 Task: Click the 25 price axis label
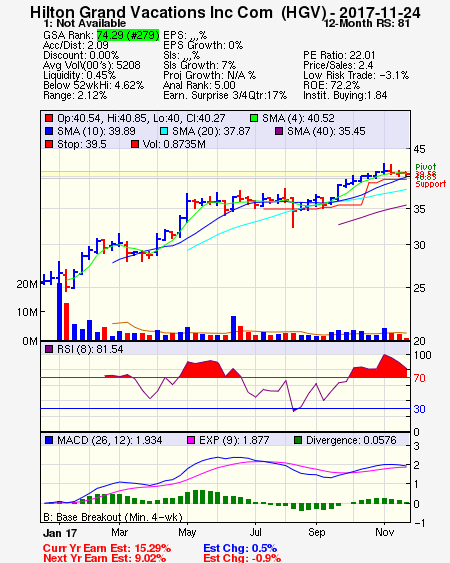pos(419,288)
